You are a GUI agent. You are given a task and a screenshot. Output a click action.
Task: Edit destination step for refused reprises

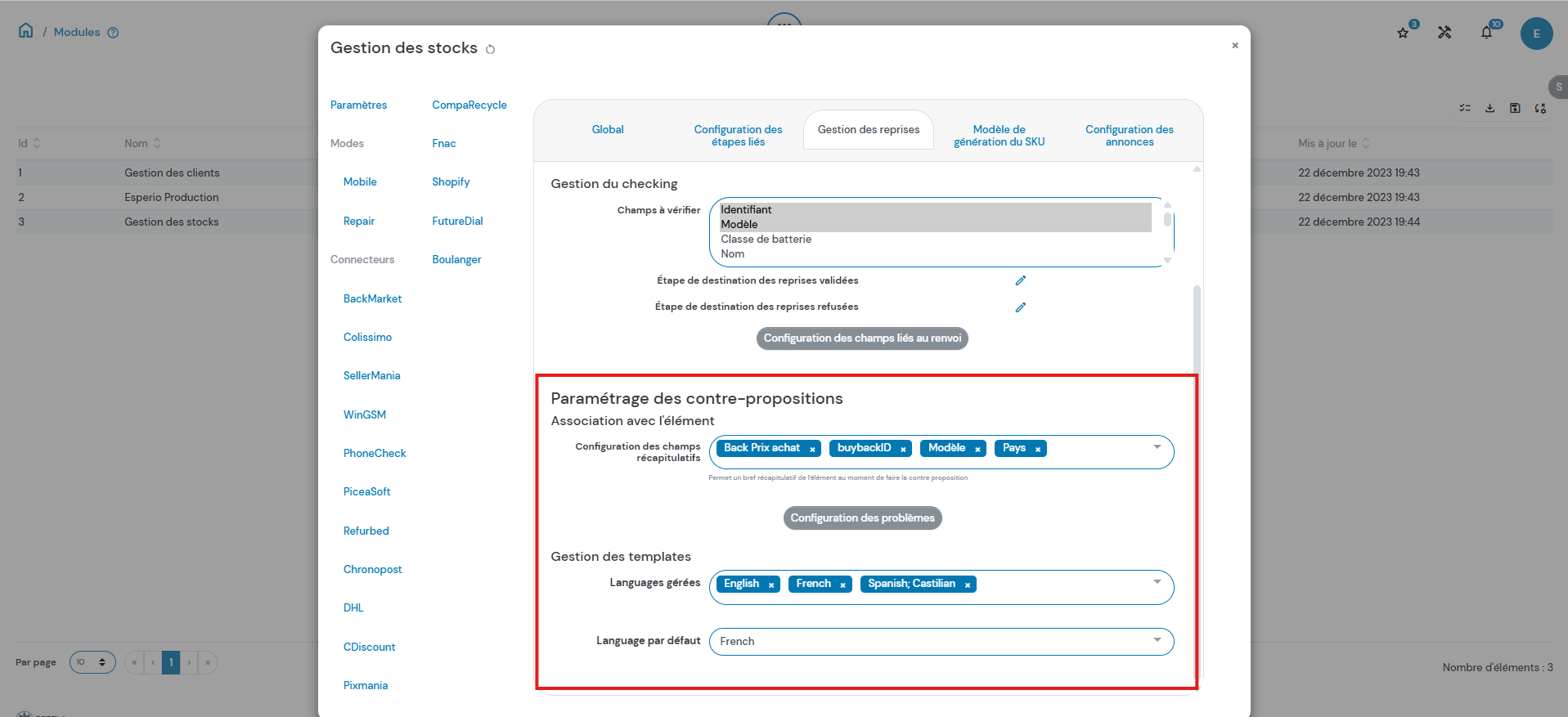(1020, 307)
